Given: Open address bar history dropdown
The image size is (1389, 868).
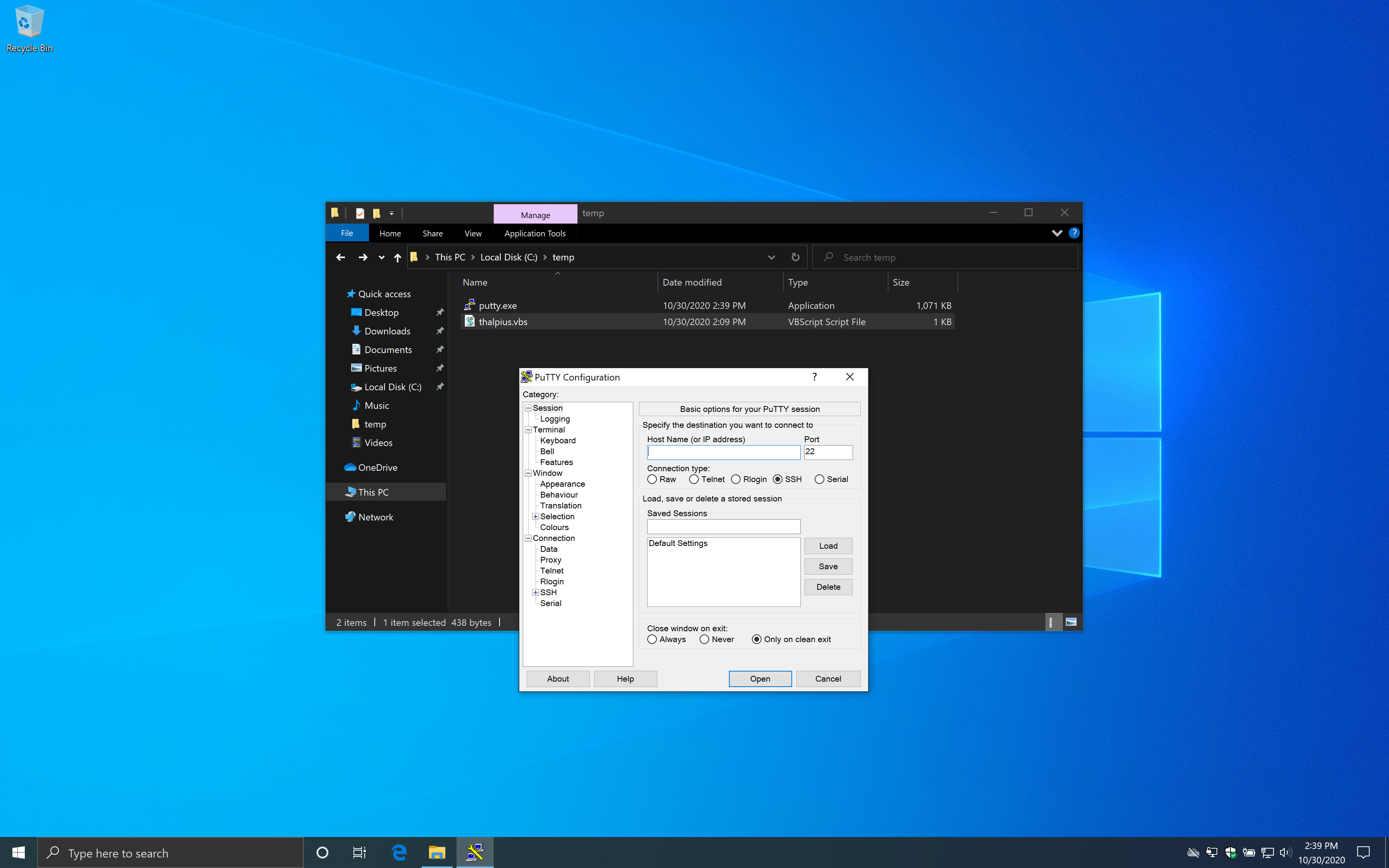Looking at the screenshot, I should click(771, 257).
